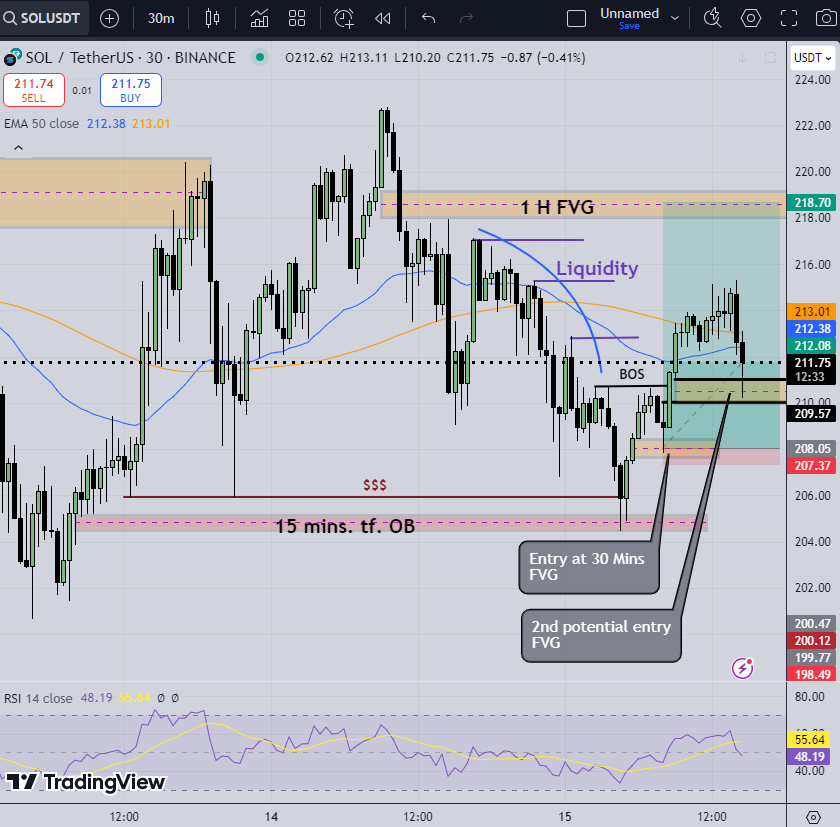Change the 30m timeframe interval

(161, 19)
